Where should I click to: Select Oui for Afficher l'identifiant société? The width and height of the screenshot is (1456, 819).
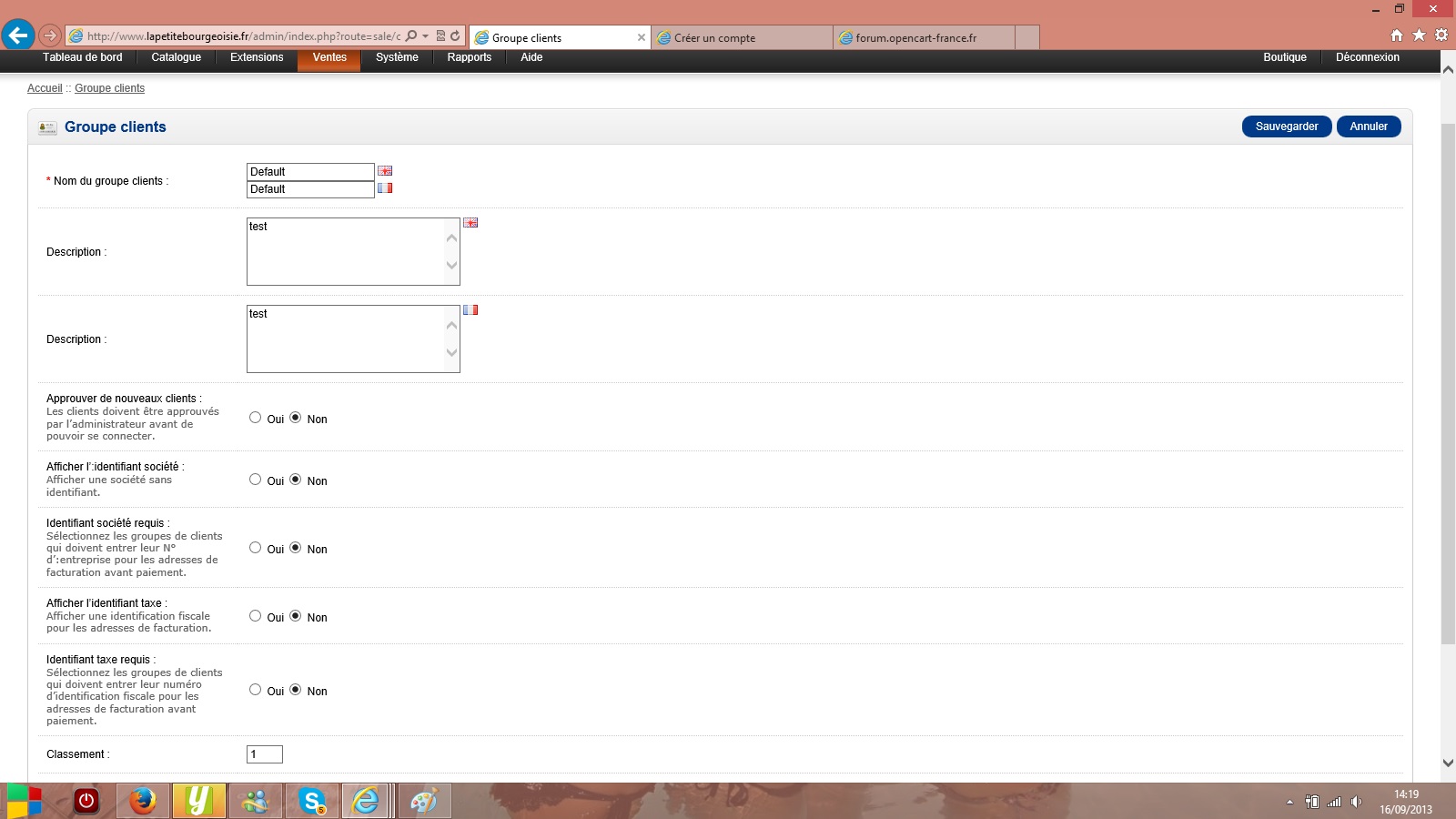point(256,480)
